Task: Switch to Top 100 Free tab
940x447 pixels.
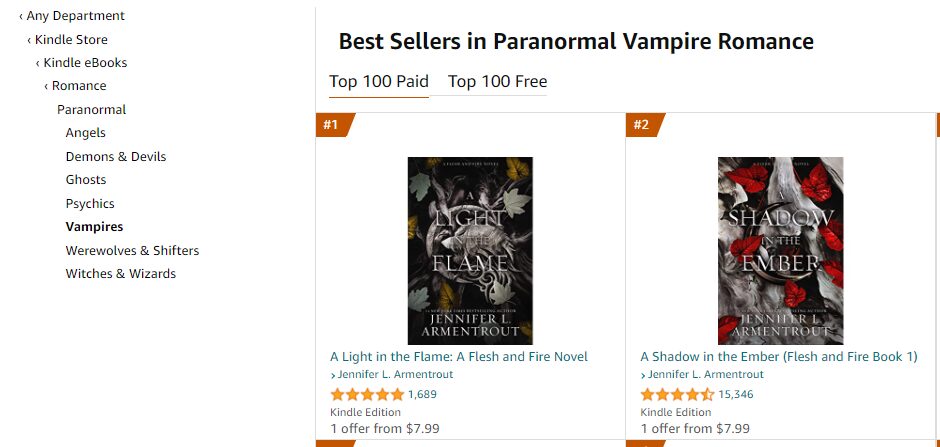Action: pyautogui.click(x=497, y=81)
